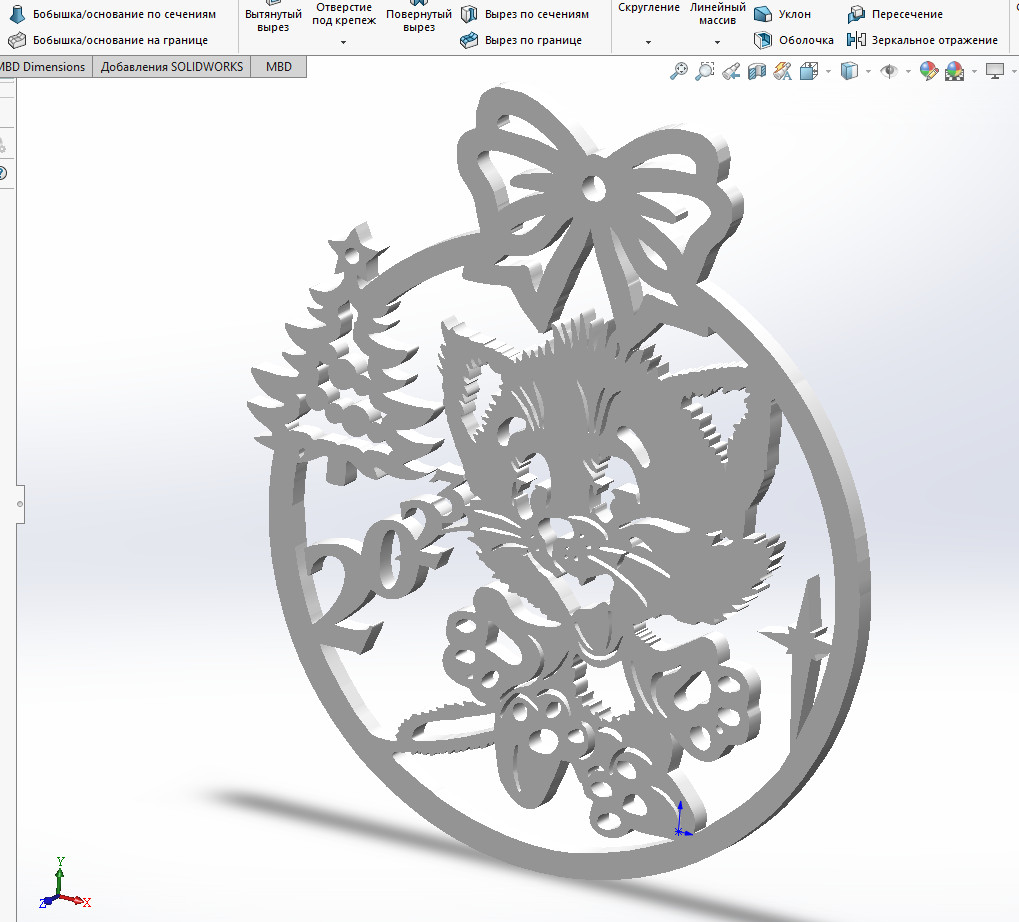Image resolution: width=1019 pixels, height=922 pixels.
Task: Open Apply Scene dropdown arrow
Action: pyautogui.click(x=974, y=71)
